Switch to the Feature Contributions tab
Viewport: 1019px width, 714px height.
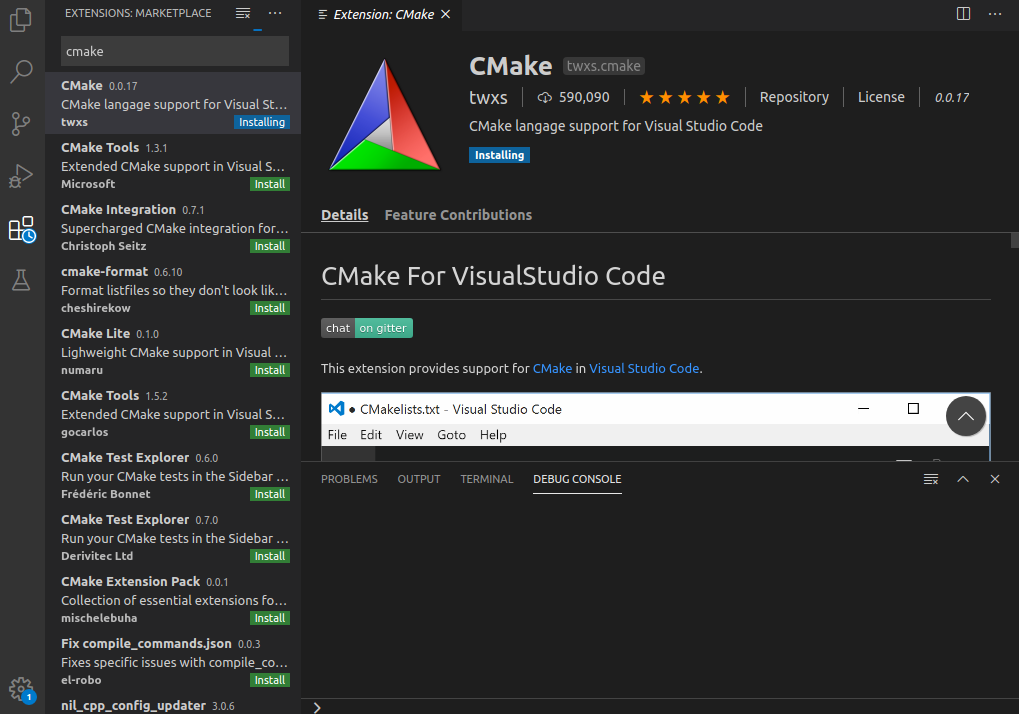point(458,215)
